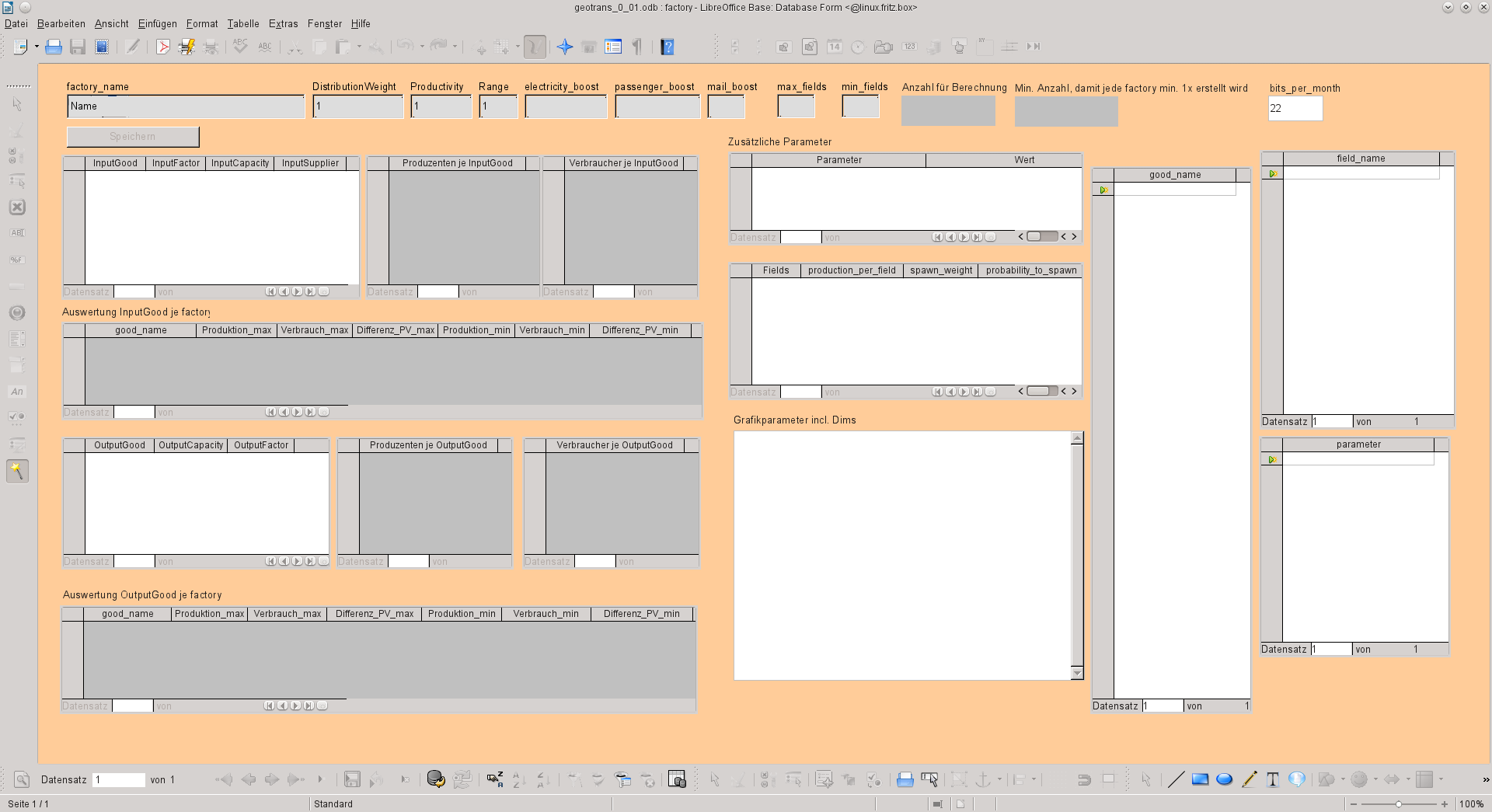Viewport: 1492px width, 812px height.
Task: Select the Rectangle drawing tool
Action: coord(1200,779)
